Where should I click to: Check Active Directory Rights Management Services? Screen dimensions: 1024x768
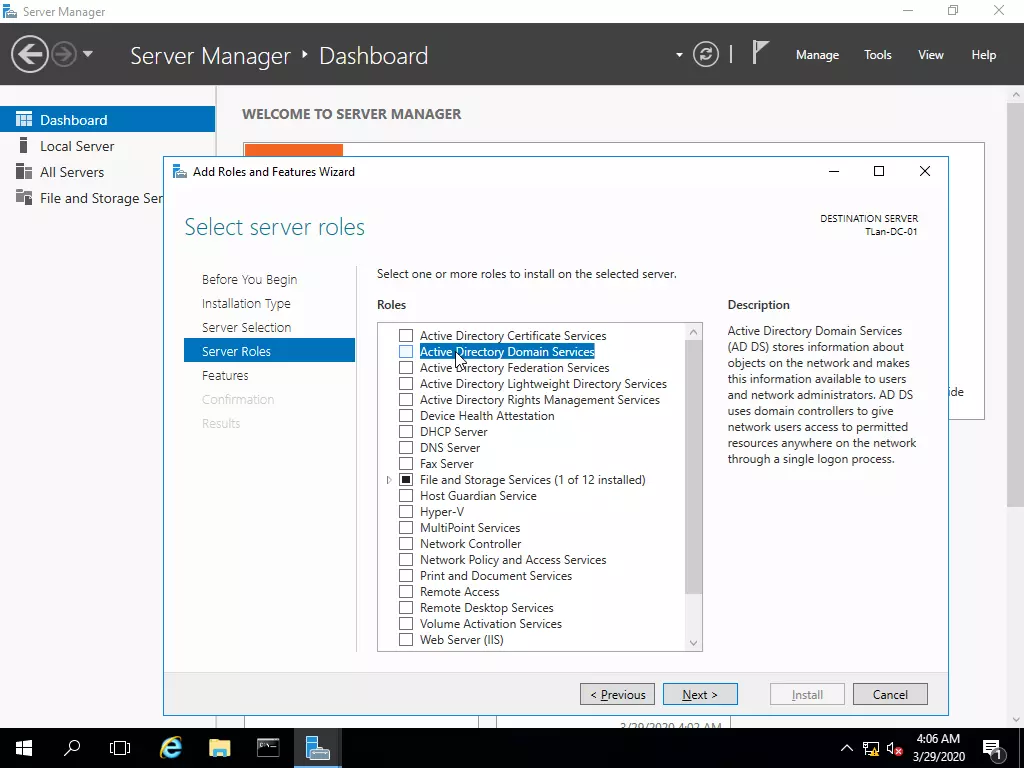pos(406,400)
